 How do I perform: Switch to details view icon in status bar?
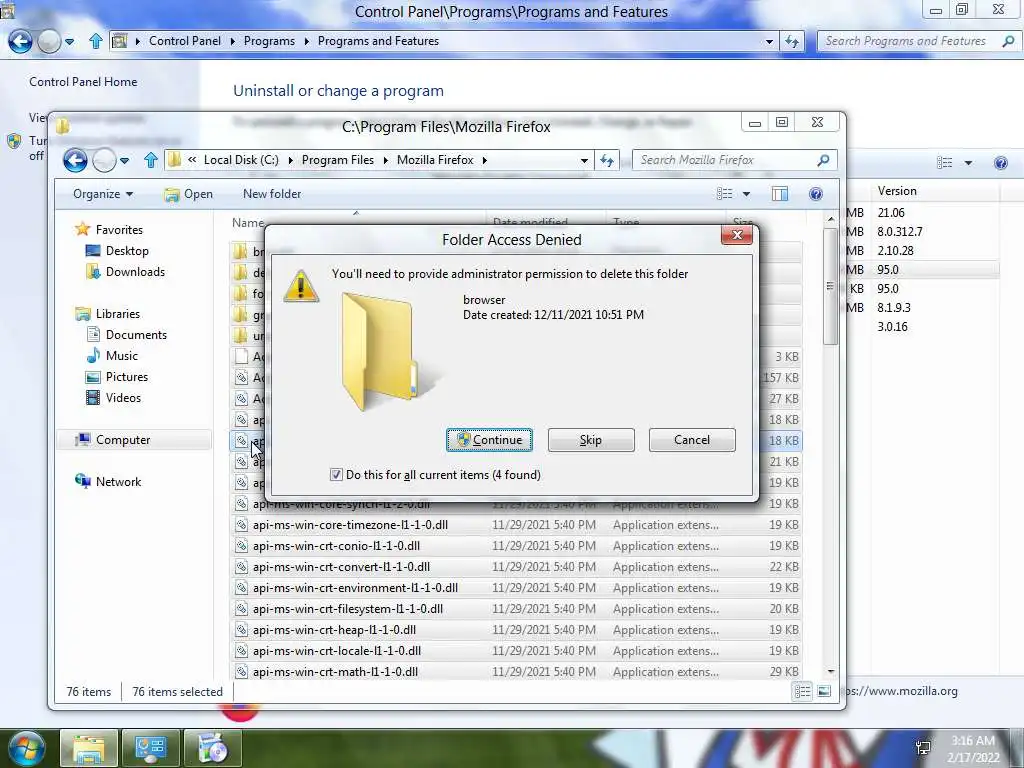coord(803,691)
